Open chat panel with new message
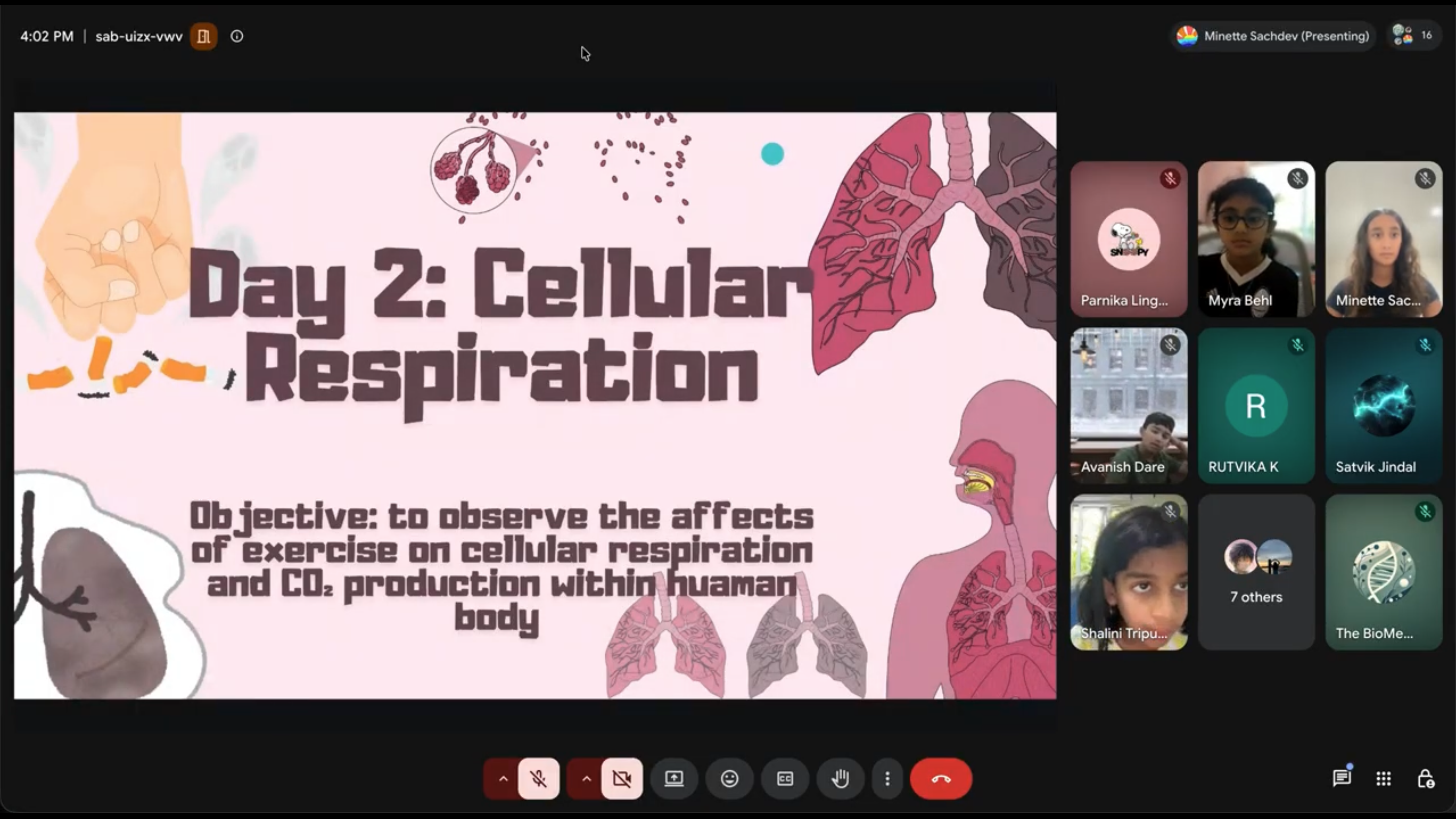 pos(1342,778)
